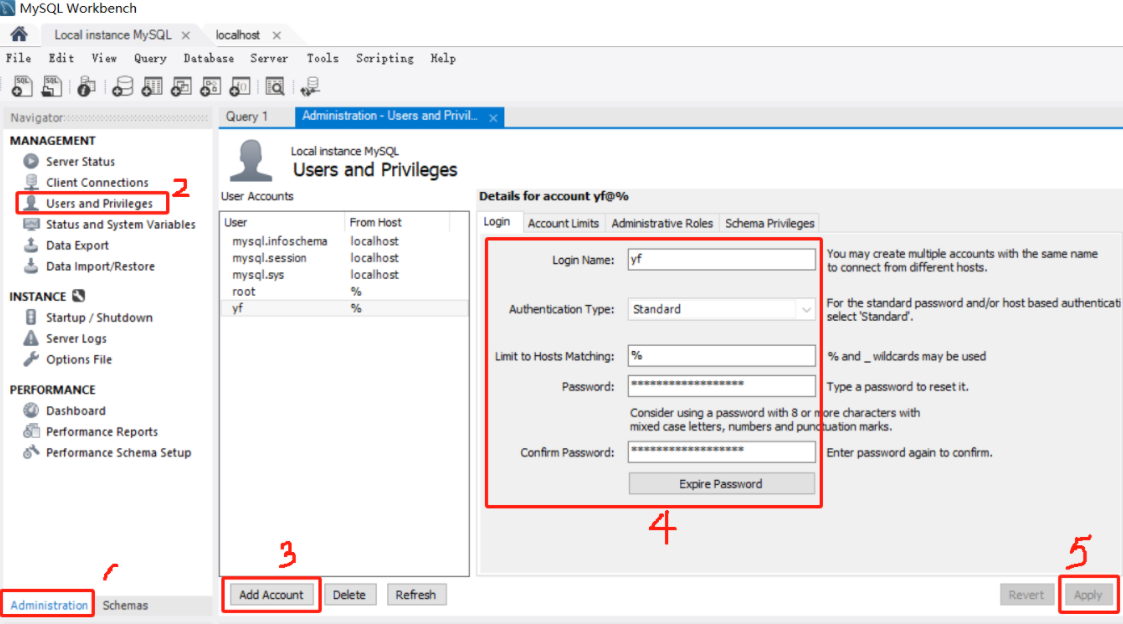Focus Limit to Hosts Matching field
This screenshot has height=624, width=1123.
pos(721,355)
